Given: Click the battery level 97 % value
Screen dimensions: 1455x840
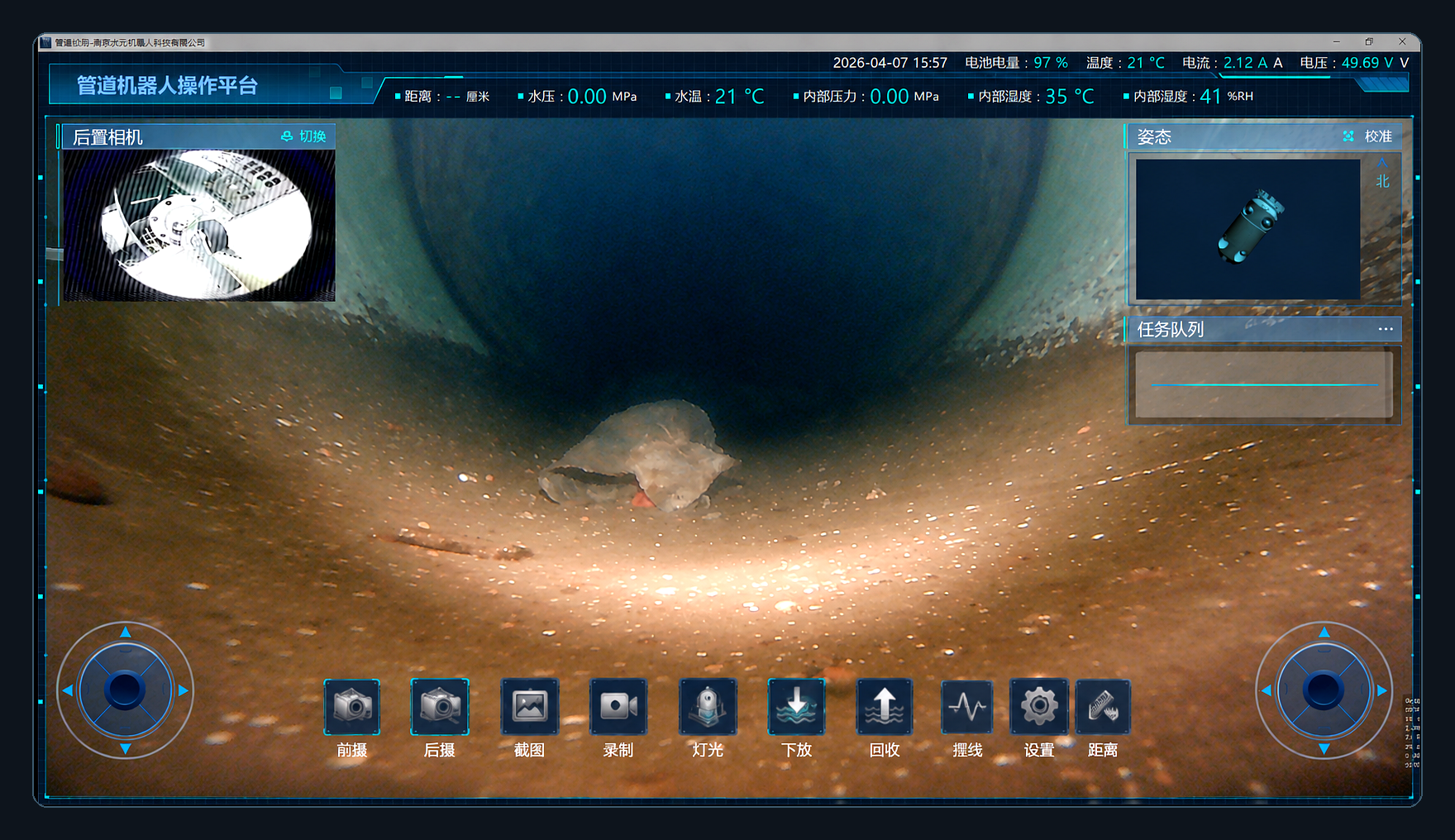Looking at the screenshot, I should tap(1051, 63).
